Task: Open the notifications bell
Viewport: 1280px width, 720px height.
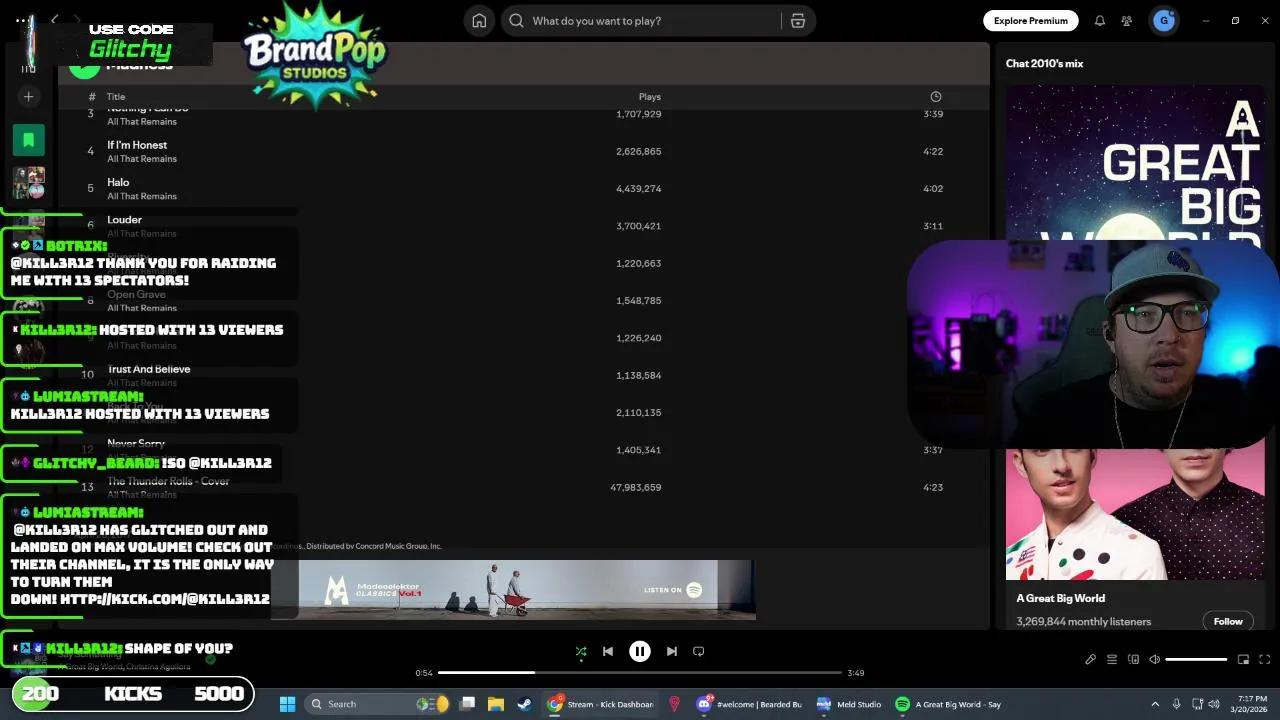Action: (x=1099, y=21)
